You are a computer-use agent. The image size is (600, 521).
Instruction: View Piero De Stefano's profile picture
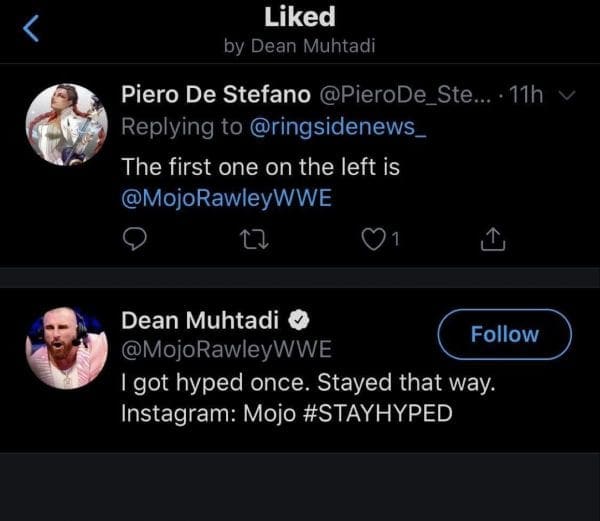click(66, 124)
